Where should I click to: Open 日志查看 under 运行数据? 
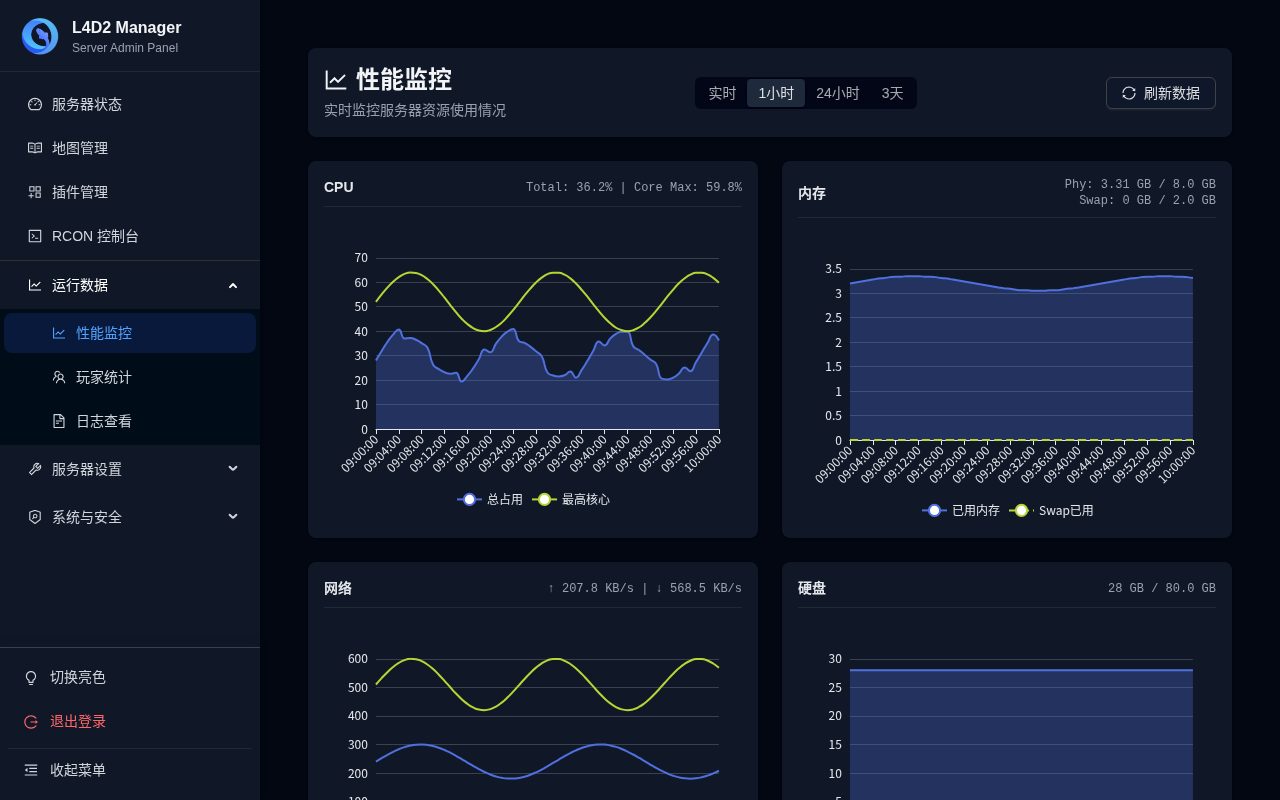tap(130, 421)
